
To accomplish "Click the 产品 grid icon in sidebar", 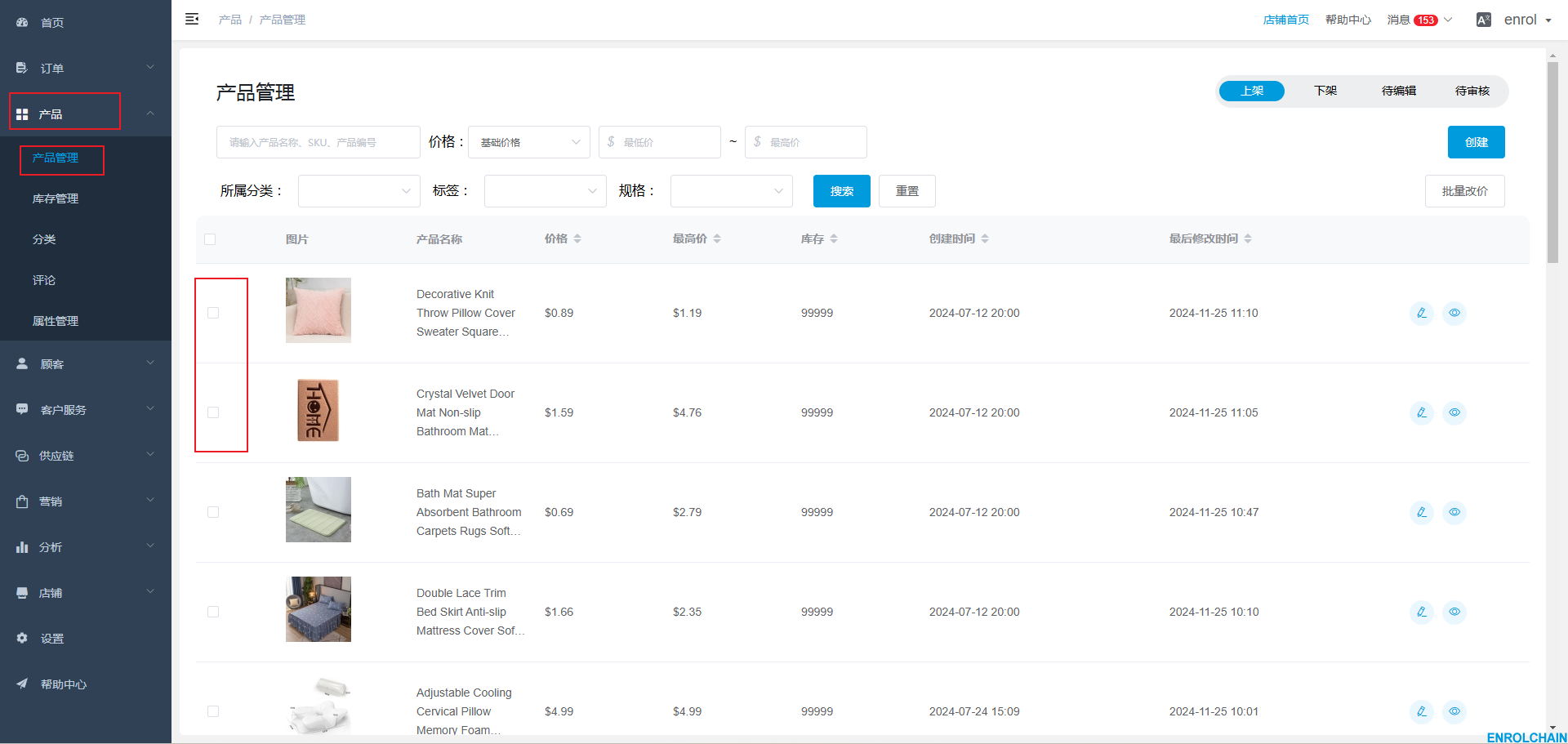I will 22,114.
